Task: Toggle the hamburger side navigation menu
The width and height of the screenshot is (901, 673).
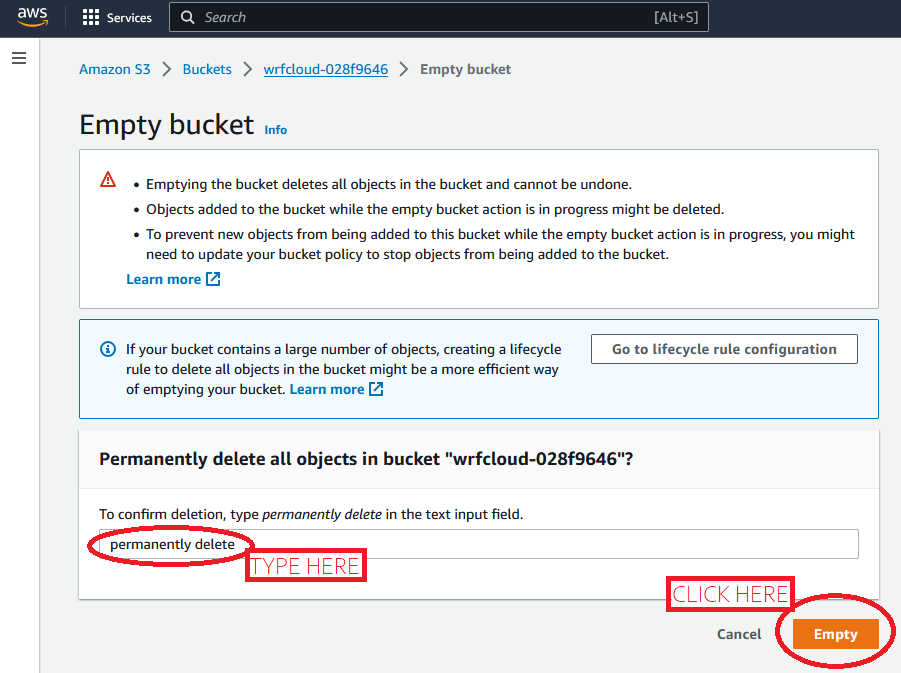Action: tap(19, 58)
